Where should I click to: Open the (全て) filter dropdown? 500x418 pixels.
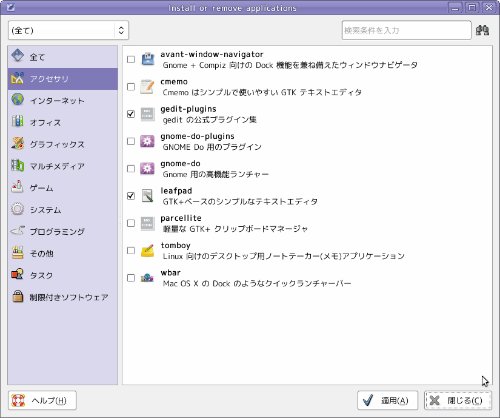[68, 30]
